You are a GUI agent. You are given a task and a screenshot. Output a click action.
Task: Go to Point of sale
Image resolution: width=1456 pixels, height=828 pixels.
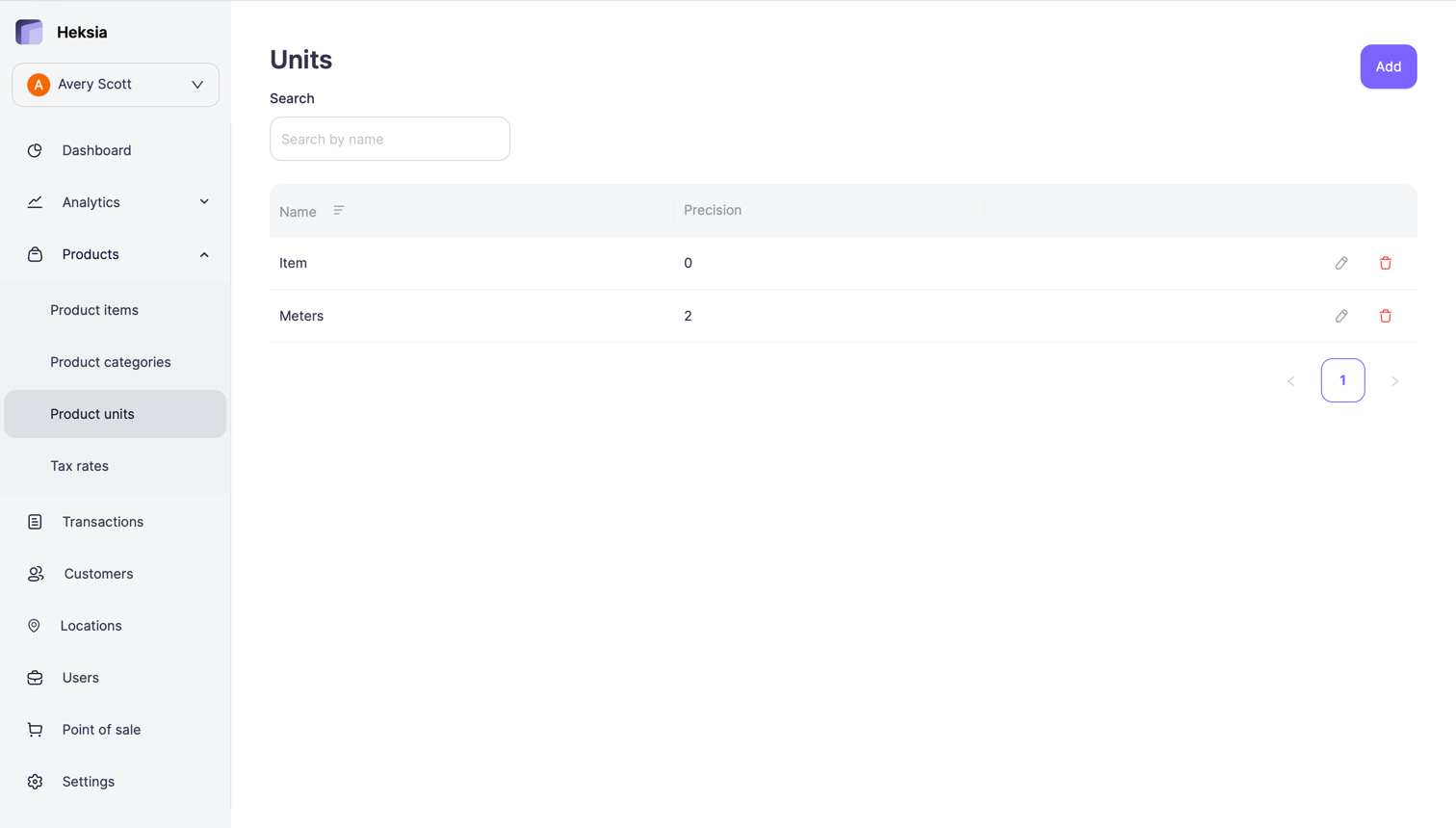tap(101, 730)
